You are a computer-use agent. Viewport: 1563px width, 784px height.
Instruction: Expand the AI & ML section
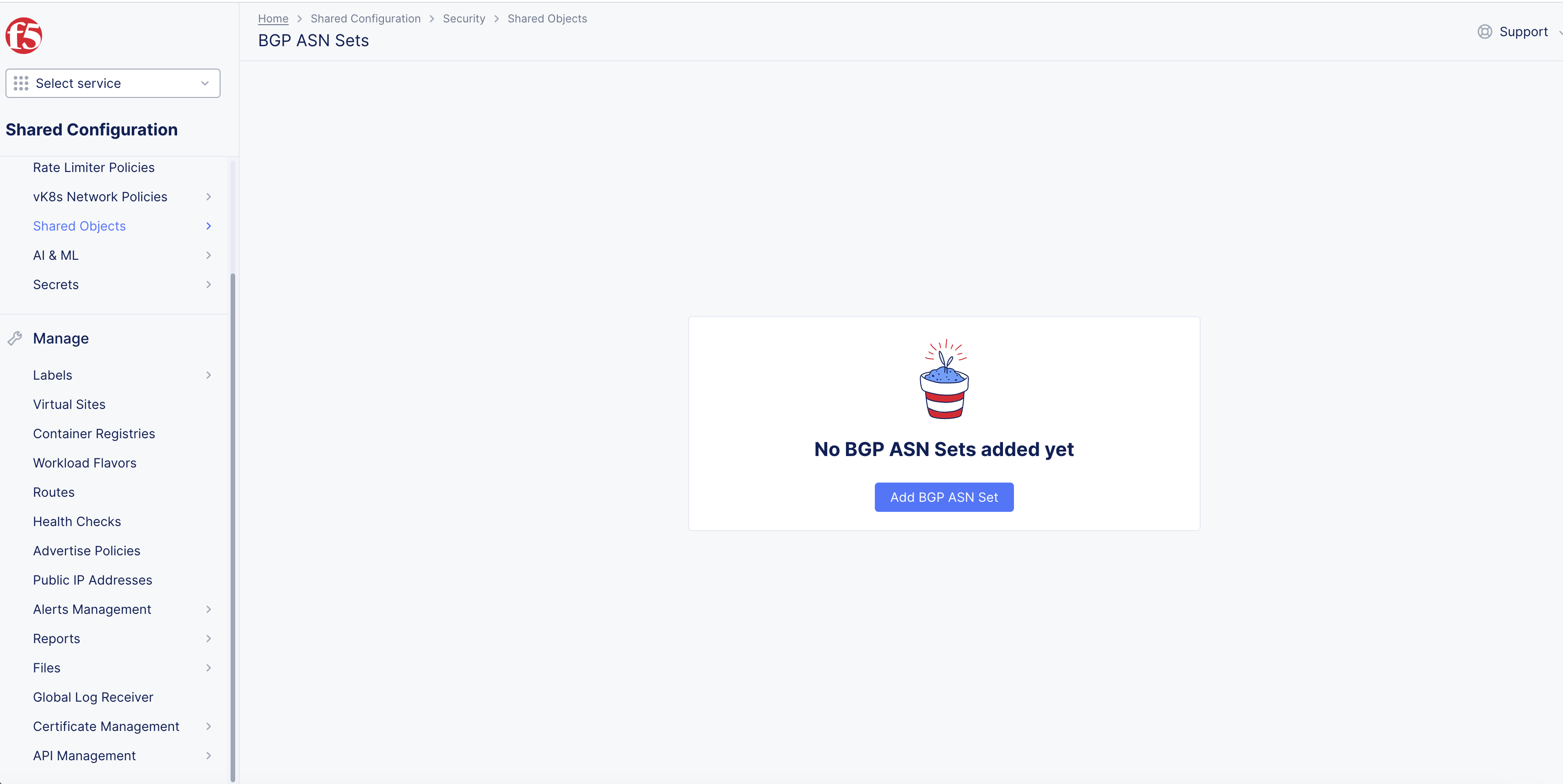click(208, 255)
